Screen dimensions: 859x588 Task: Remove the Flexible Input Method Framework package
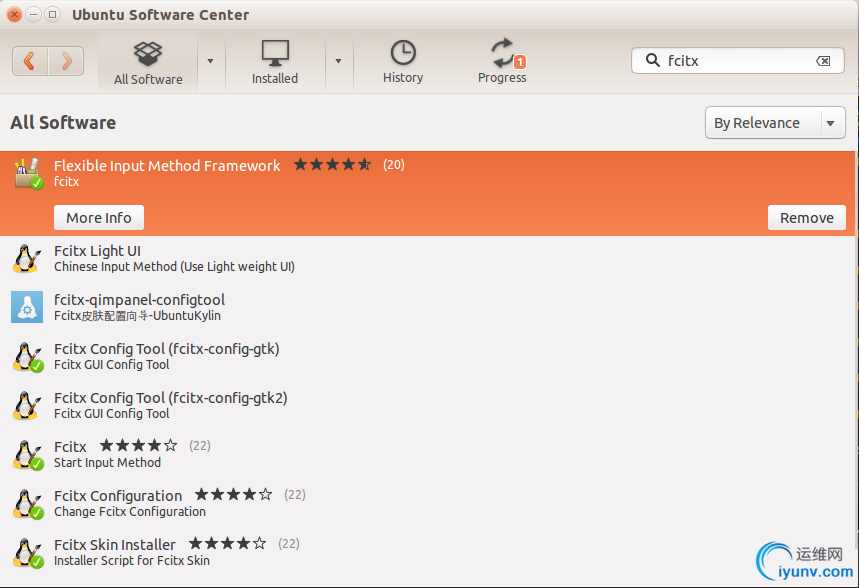pyautogui.click(x=806, y=218)
